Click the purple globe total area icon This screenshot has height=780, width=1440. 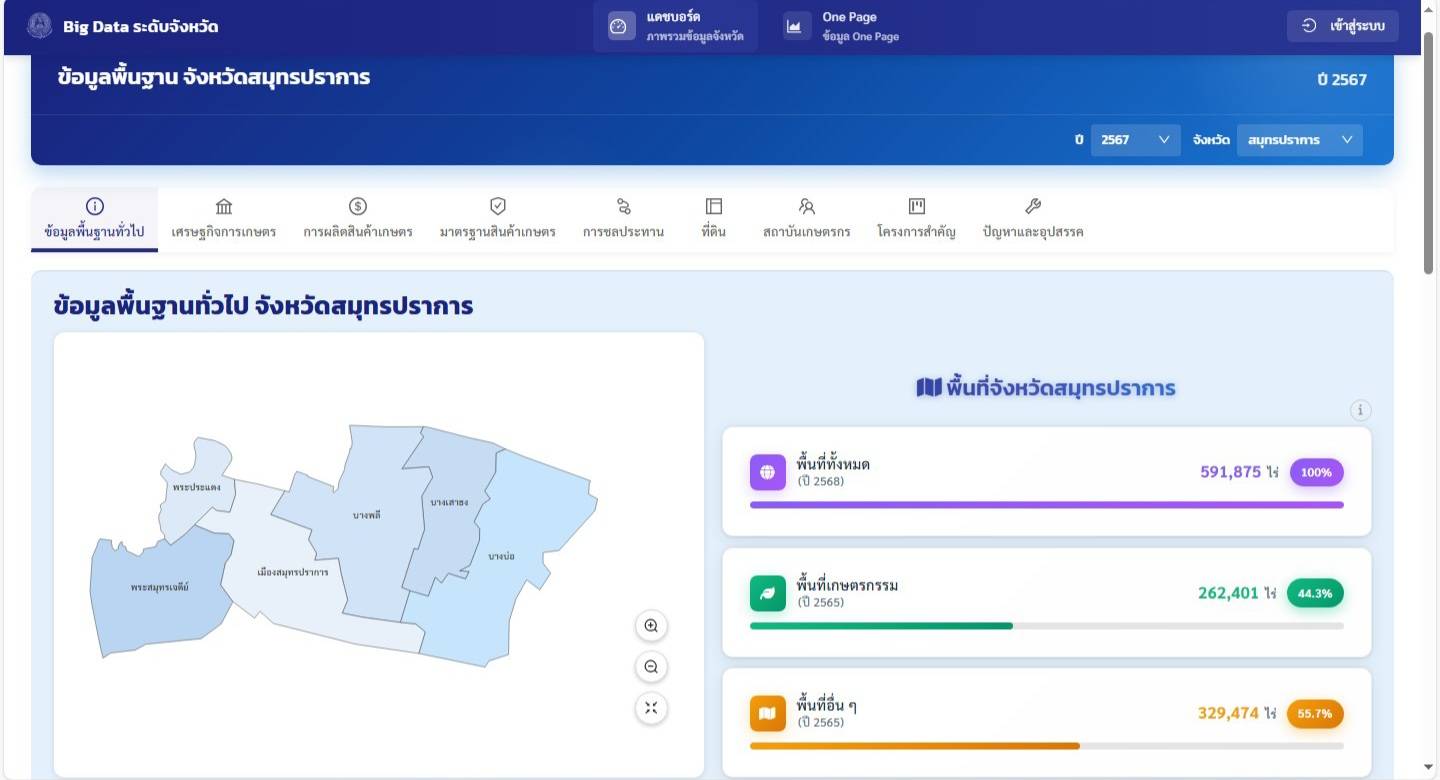click(x=767, y=472)
